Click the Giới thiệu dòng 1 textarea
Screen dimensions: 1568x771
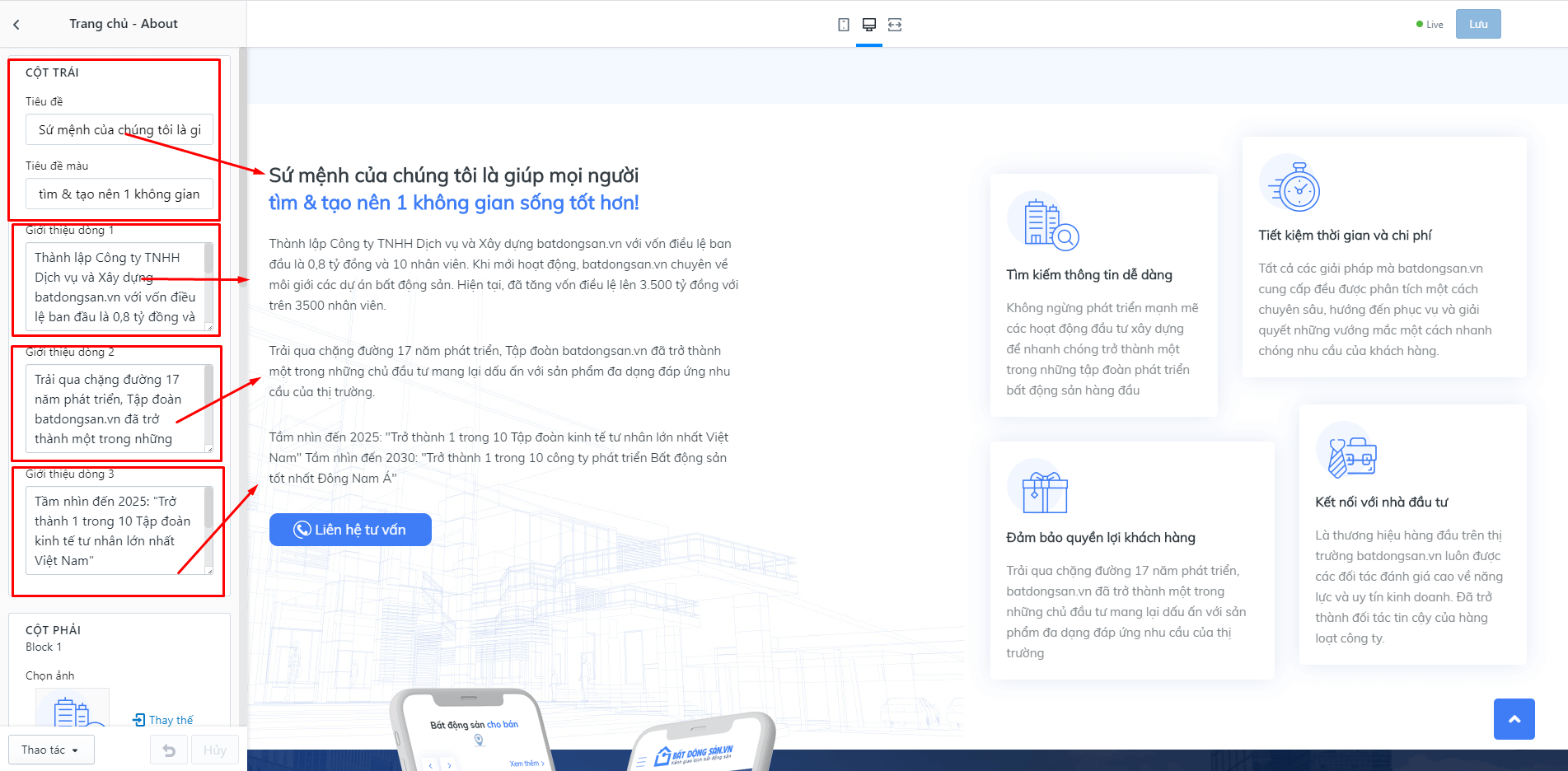pyautogui.click(x=119, y=287)
